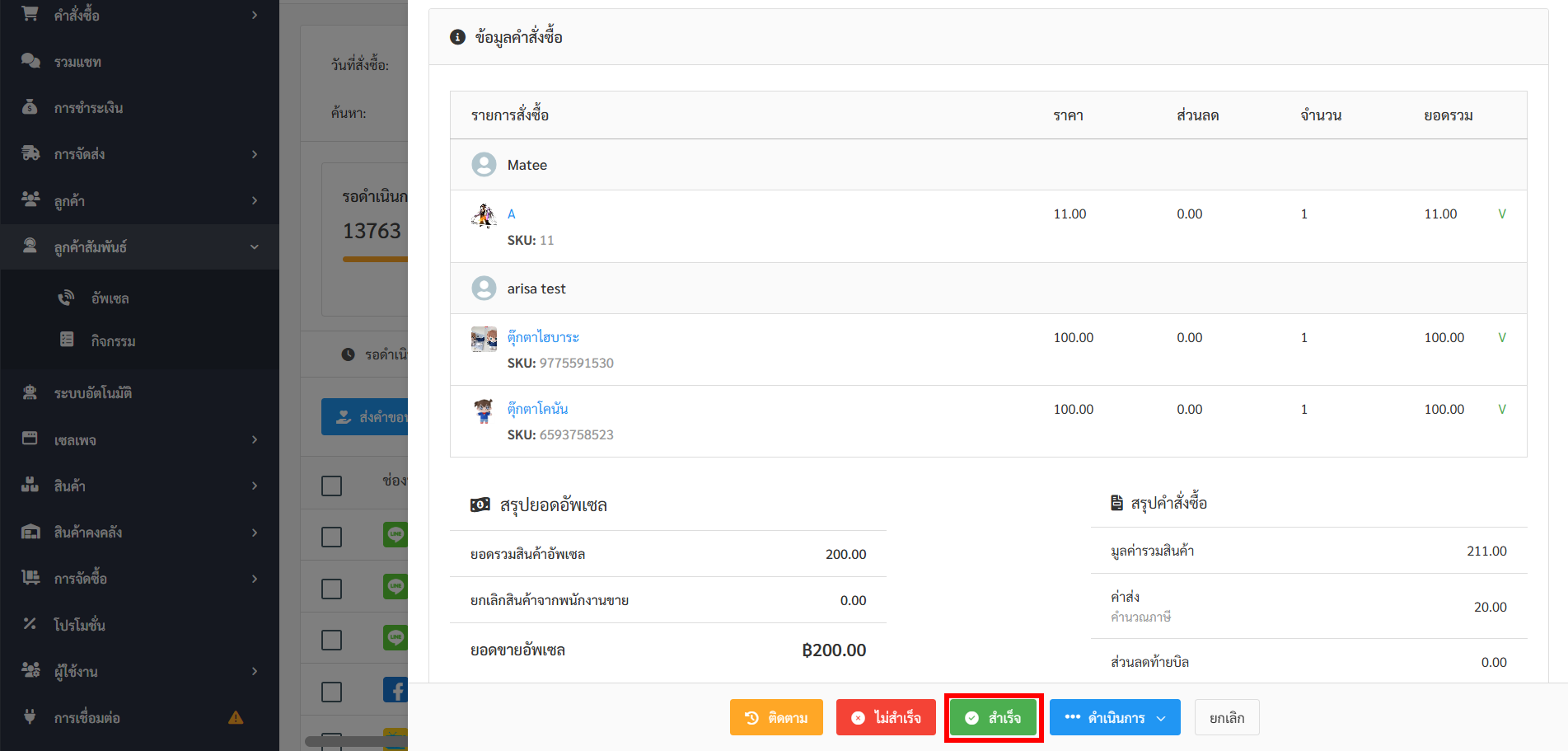Click the shopping cart icon for คำสั่งซื้อ
Image resolution: width=1568 pixels, height=751 pixels.
click(x=30, y=14)
